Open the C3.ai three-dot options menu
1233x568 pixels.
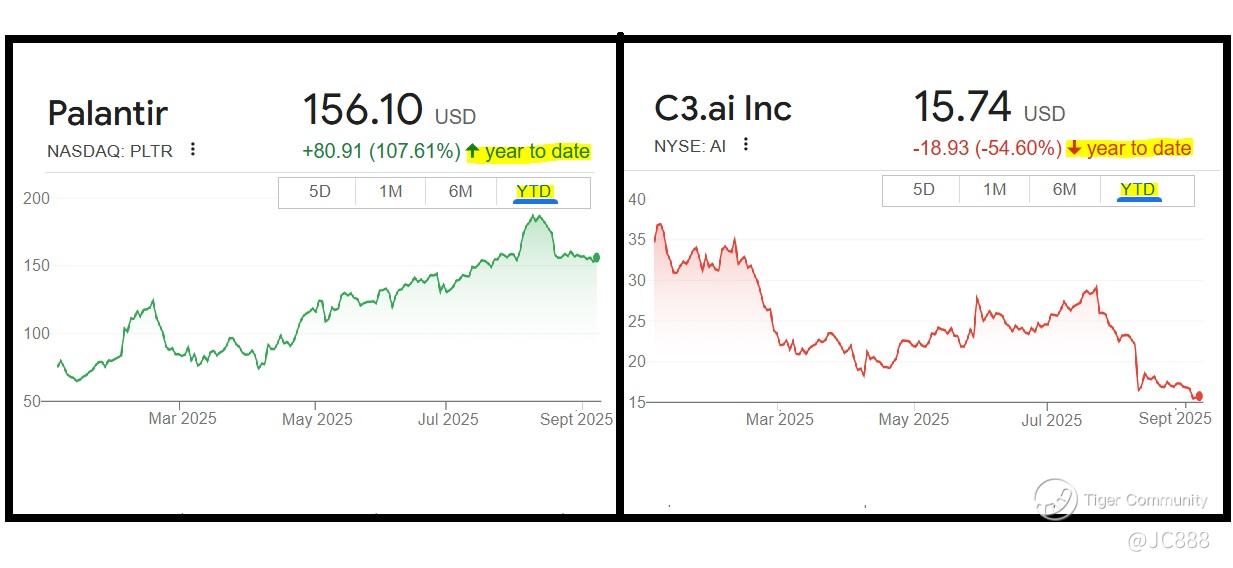tap(745, 145)
